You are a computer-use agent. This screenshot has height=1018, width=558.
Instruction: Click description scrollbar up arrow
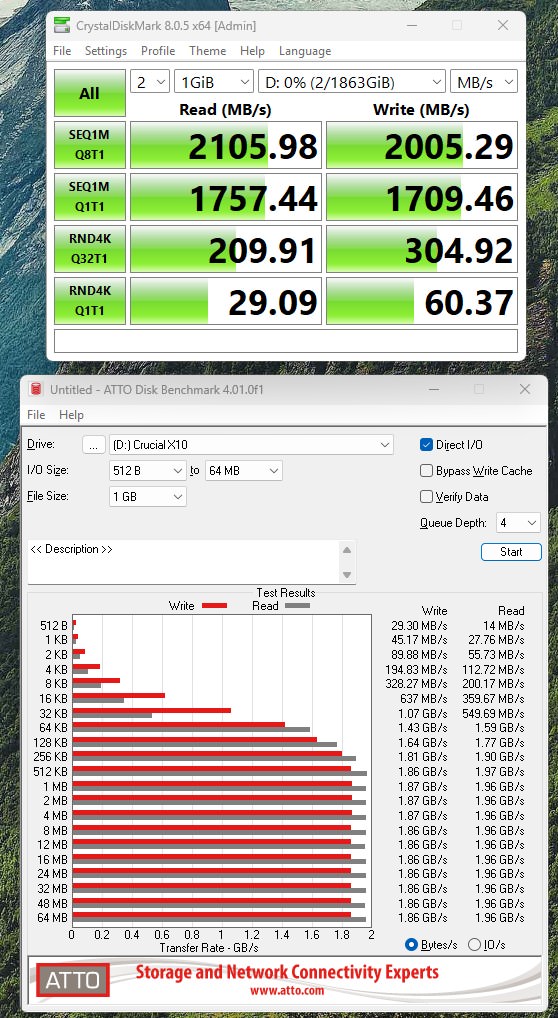347,549
